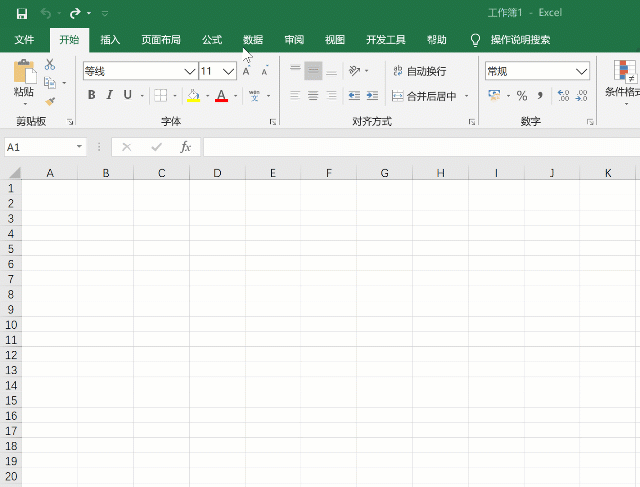The height and width of the screenshot is (487, 640).
Task: Switch to the 插入 ribbon tab
Action: [x=110, y=40]
